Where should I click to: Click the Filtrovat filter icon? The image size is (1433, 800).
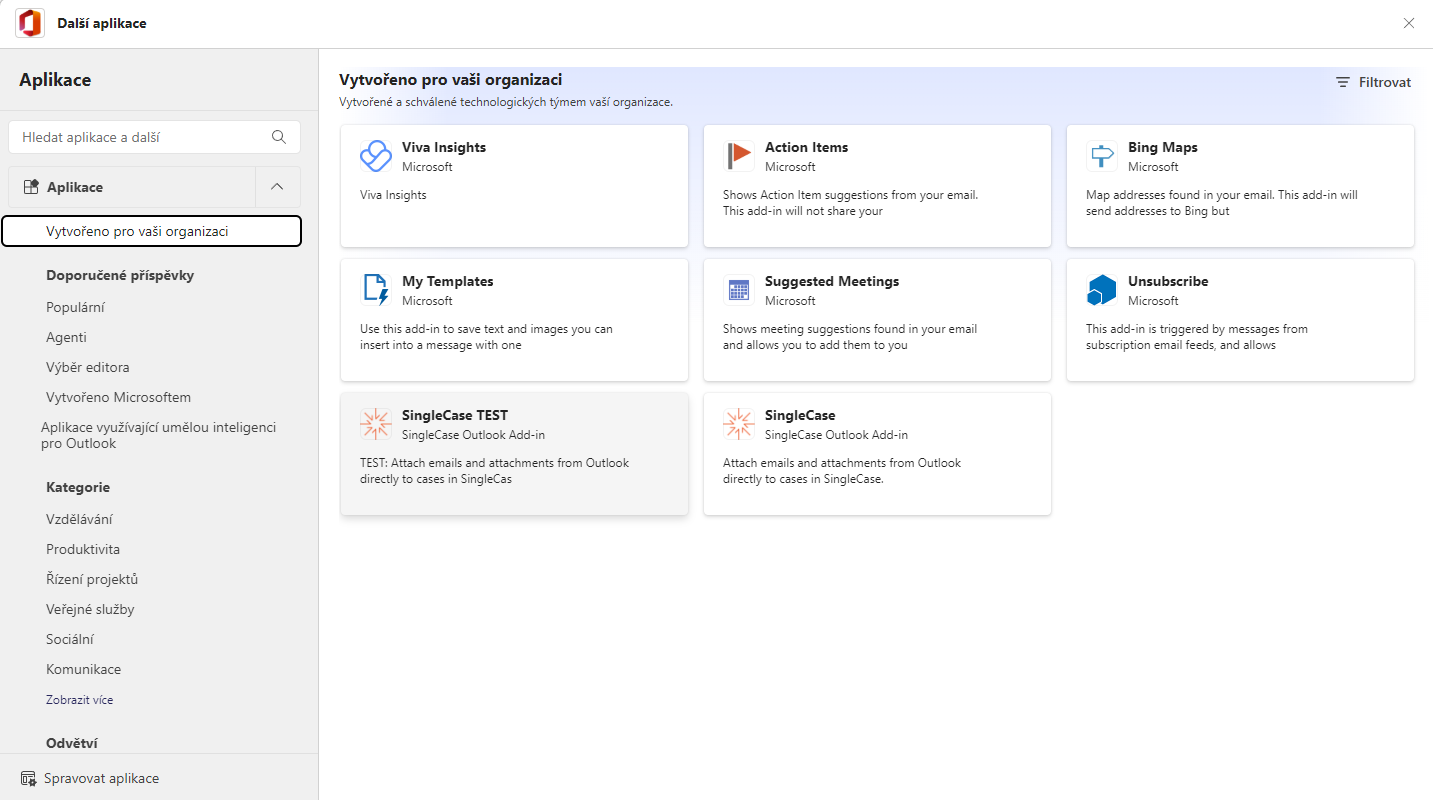point(1343,82)
